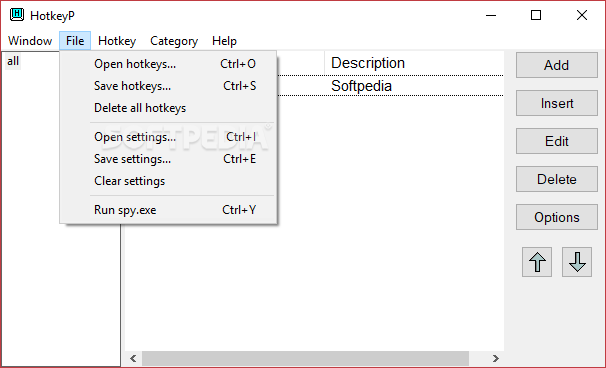Minimize the HotkeyP window
The width and height of the screenshot is (606, 368).
pos(491,15)
